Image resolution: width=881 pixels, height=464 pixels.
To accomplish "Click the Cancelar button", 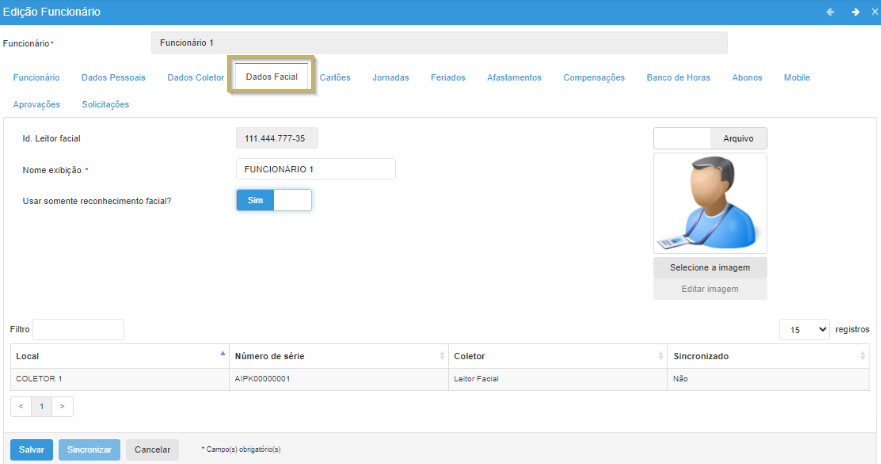I will (x=152, y=450).
